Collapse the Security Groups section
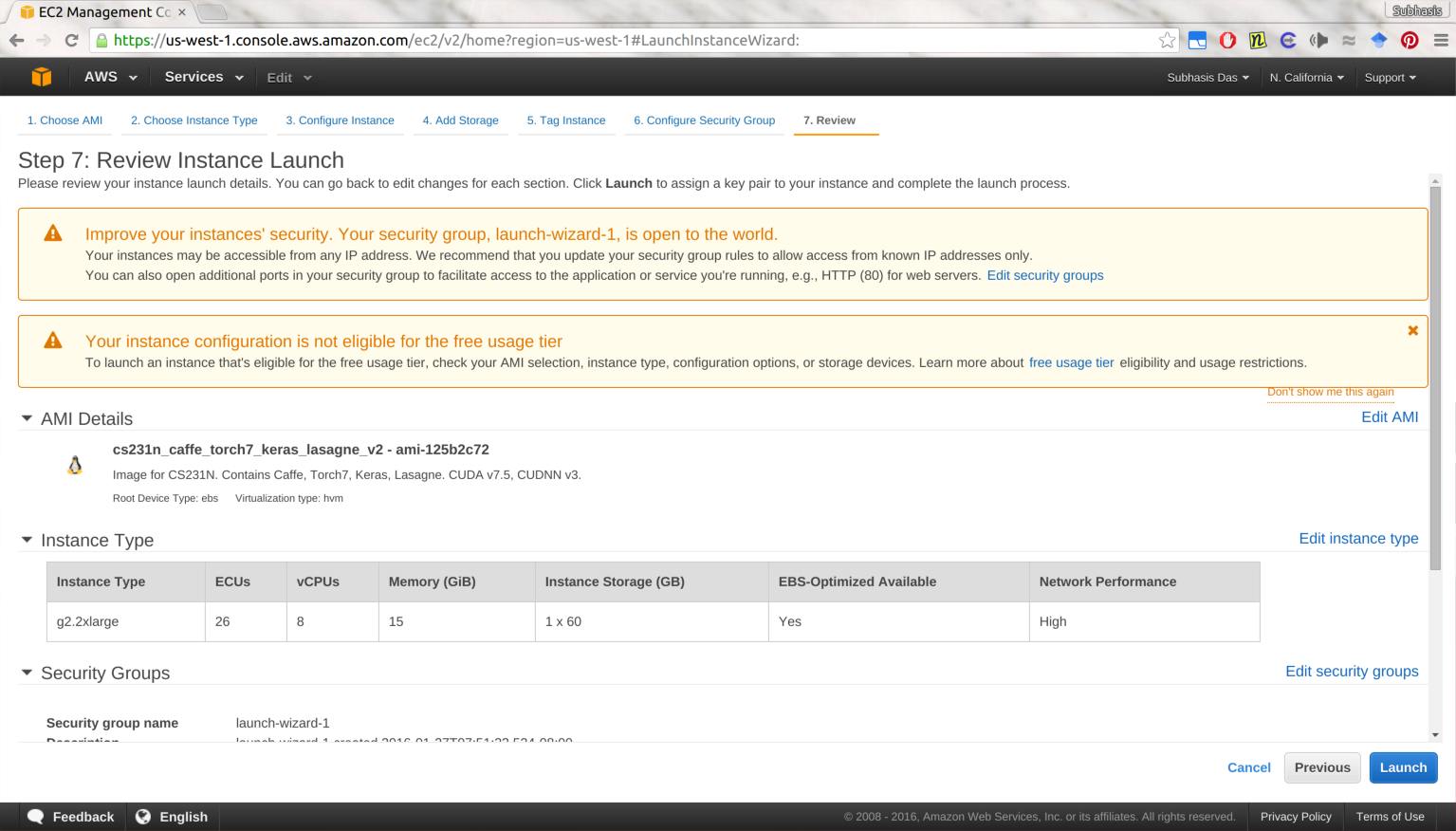The height and width of the screenshot is (831, 1456). coord(27,673)
